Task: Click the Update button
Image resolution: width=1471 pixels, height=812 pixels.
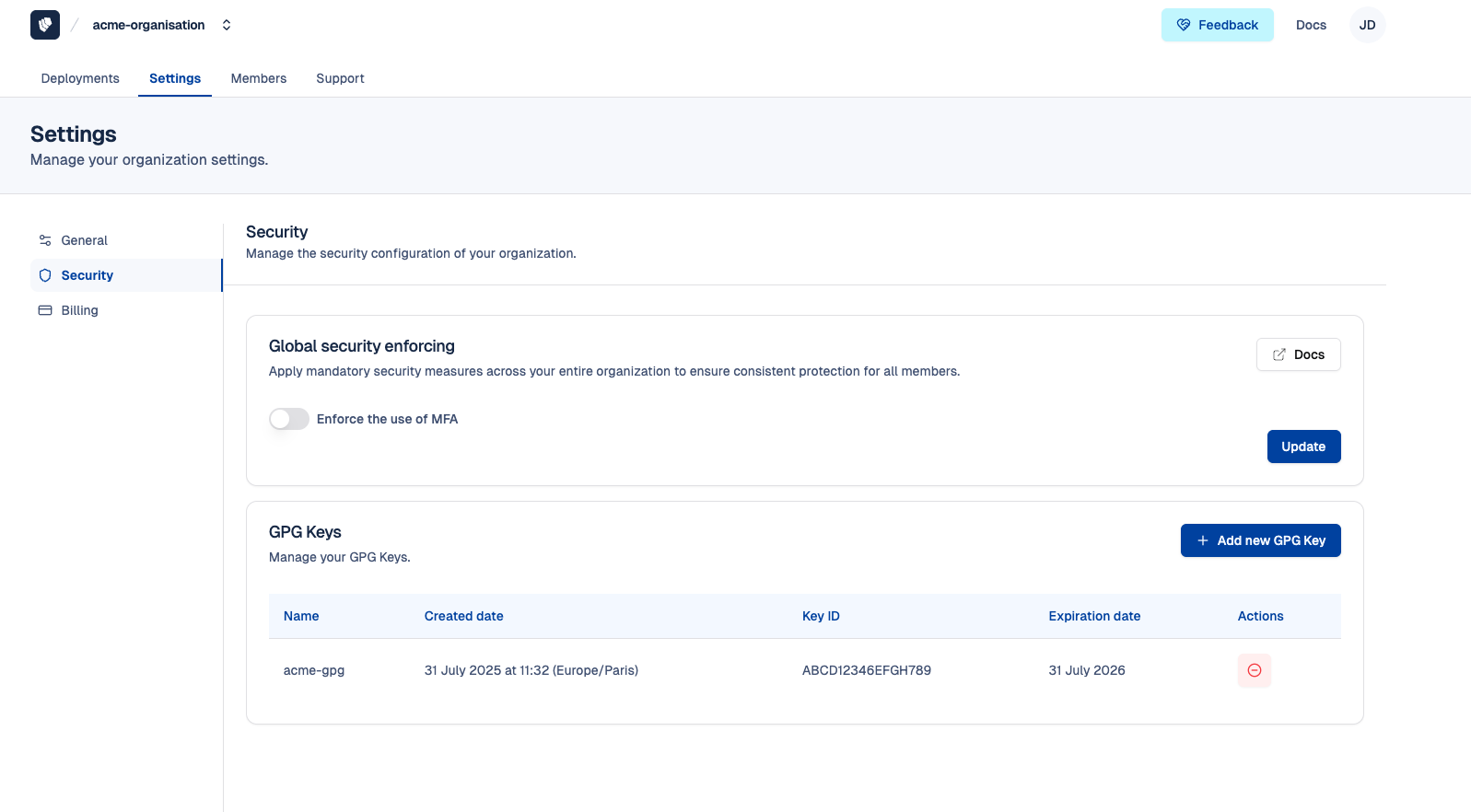Action: pyautogui.click(x=1303, y=447)
